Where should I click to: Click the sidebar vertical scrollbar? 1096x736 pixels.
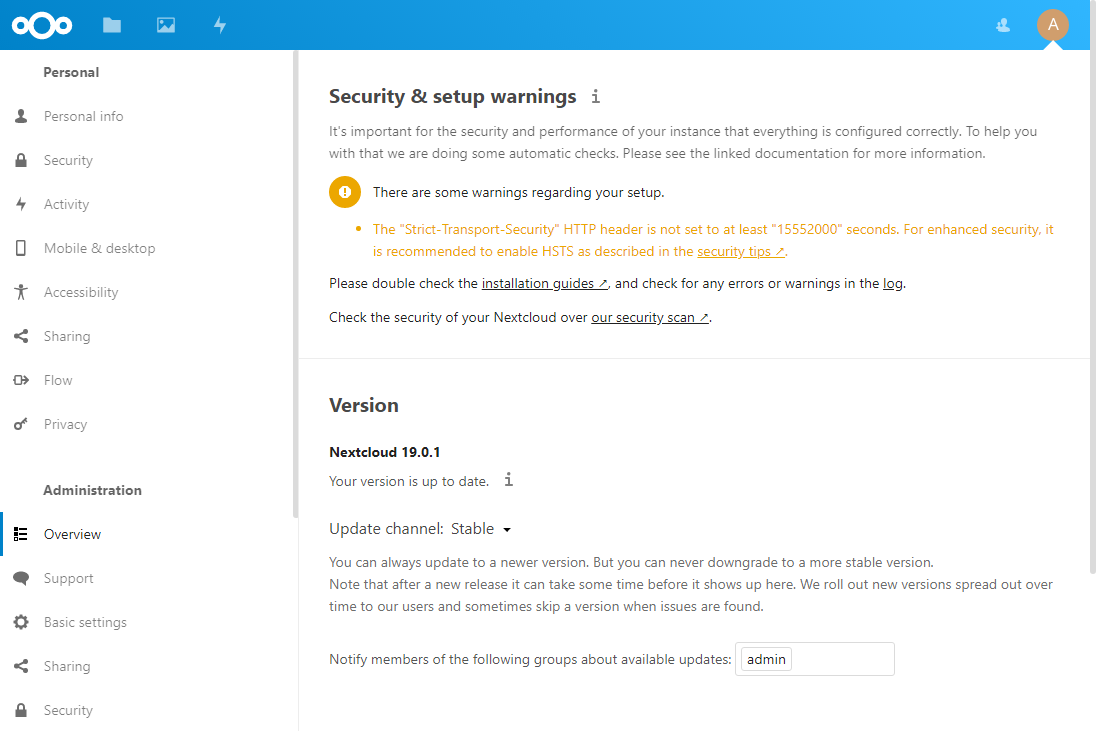click(x=296, y=284)
